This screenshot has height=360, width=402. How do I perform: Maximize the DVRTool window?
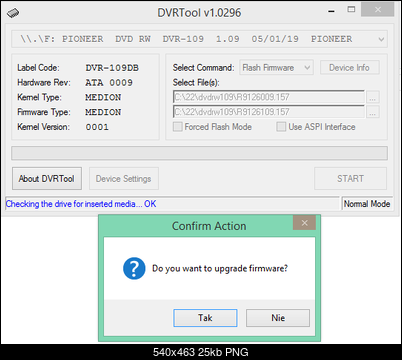tap(351, 10)
